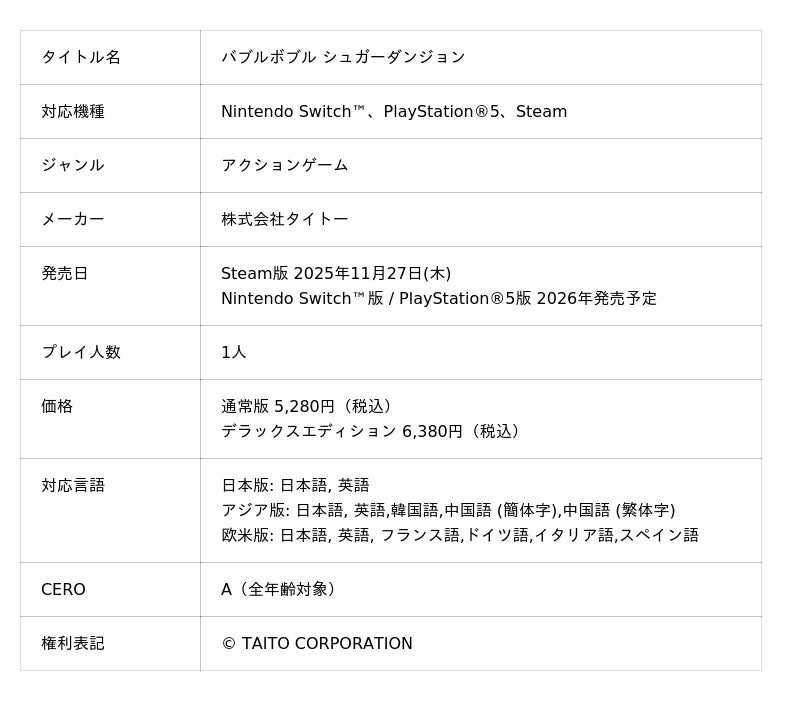800x701 pixels.
Task: Click the maker name 株式会社タイトー
Action: pyautogui.click(x=285, y=219)
